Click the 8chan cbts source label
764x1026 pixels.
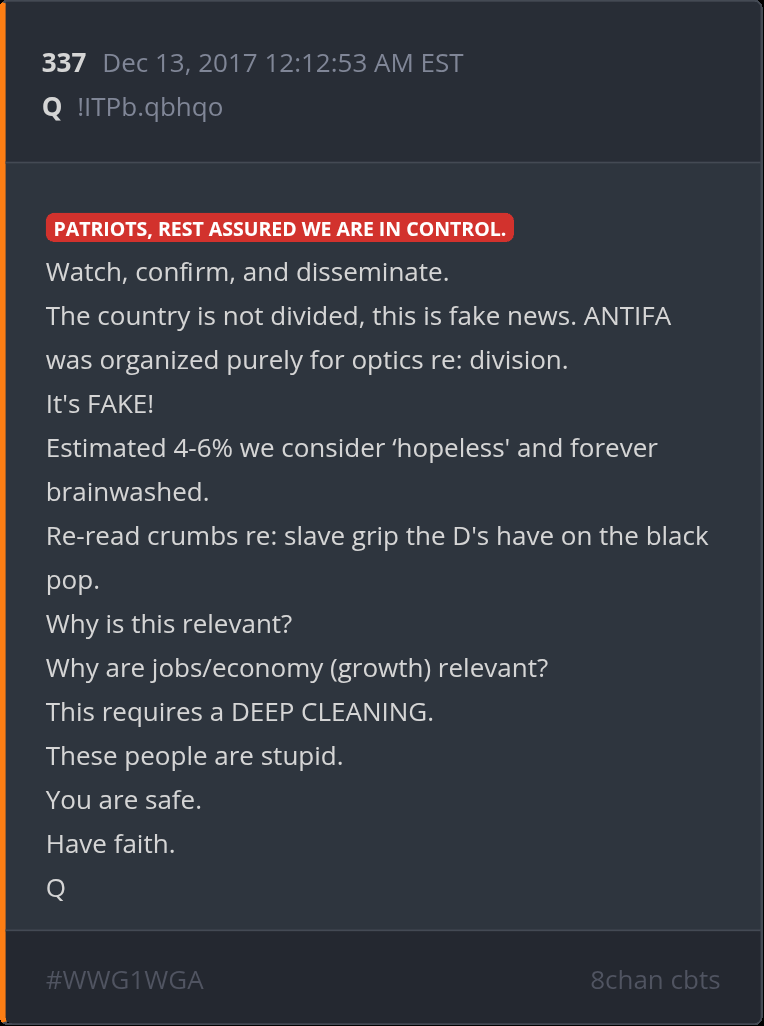[x=655, y=980]
